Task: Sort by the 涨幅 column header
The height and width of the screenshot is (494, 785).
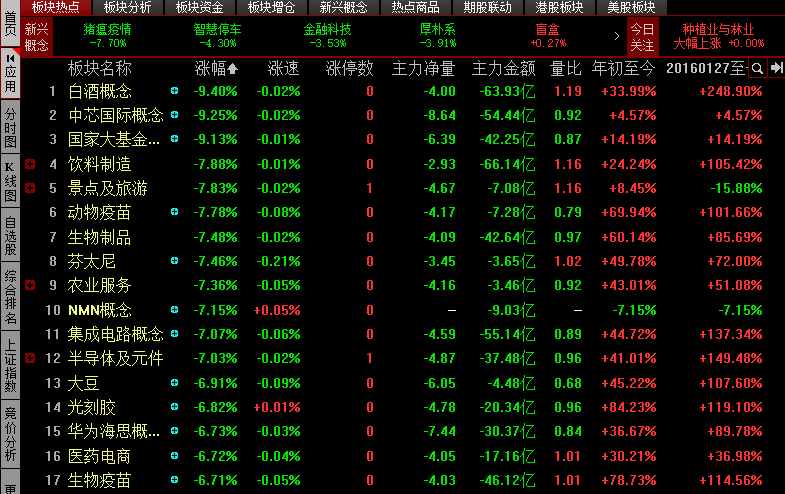Action: (x=216, y=68)
